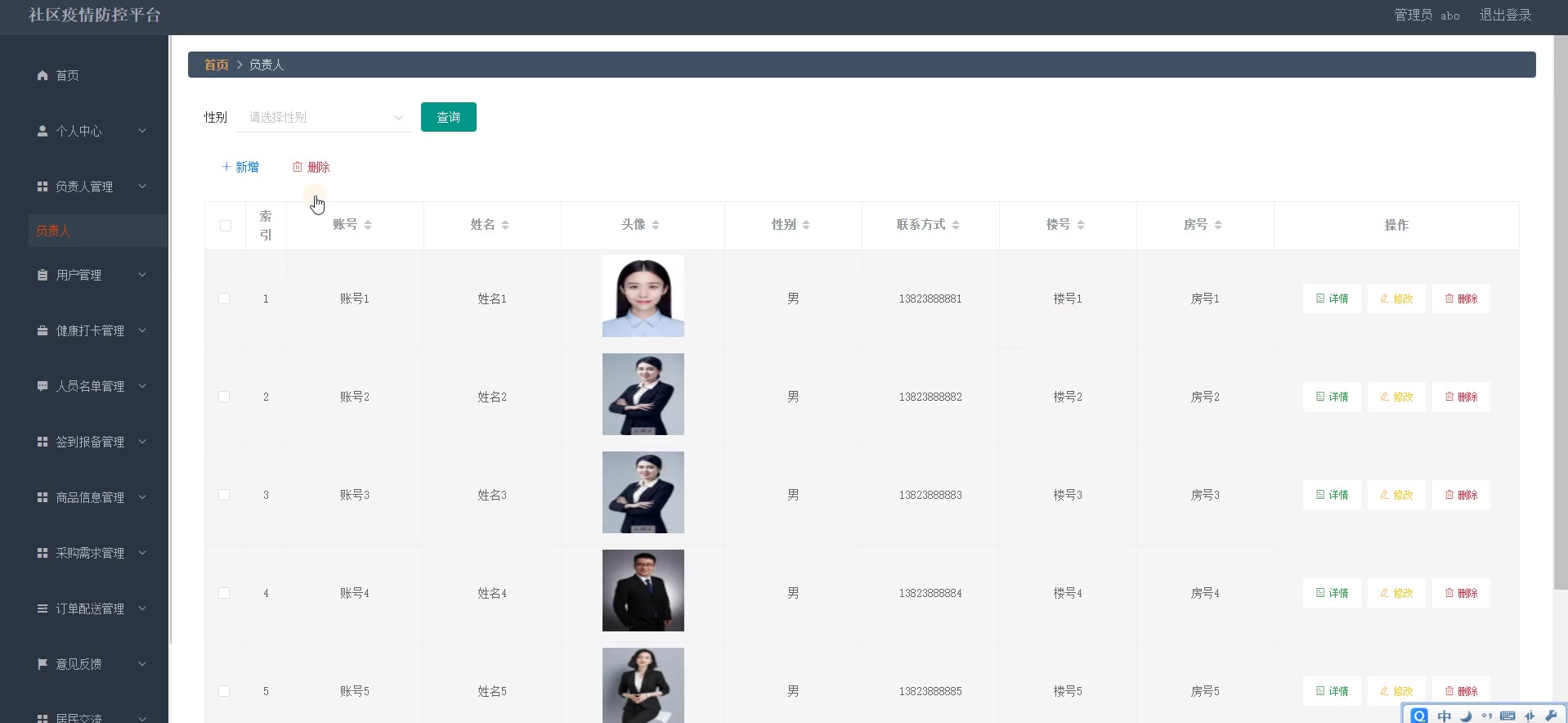Click the avatar photo of 姓名4
1568x723 pixels.
(x=643, y=591)
